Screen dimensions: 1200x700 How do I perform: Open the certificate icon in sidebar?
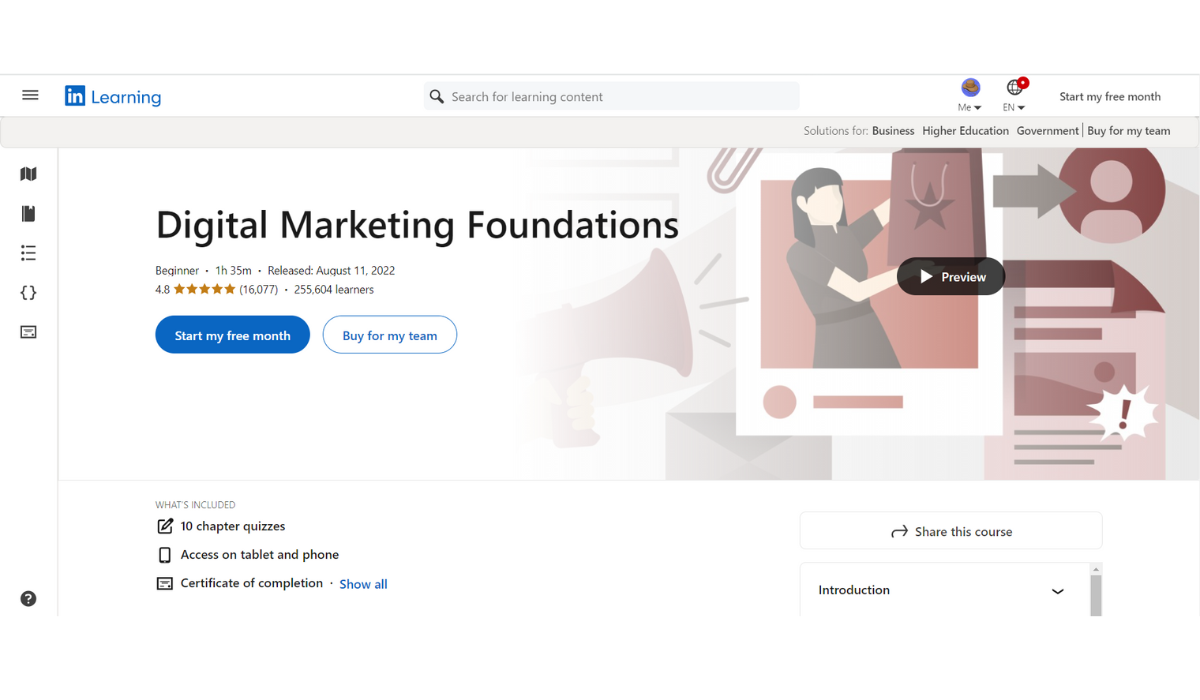(28, 332)
